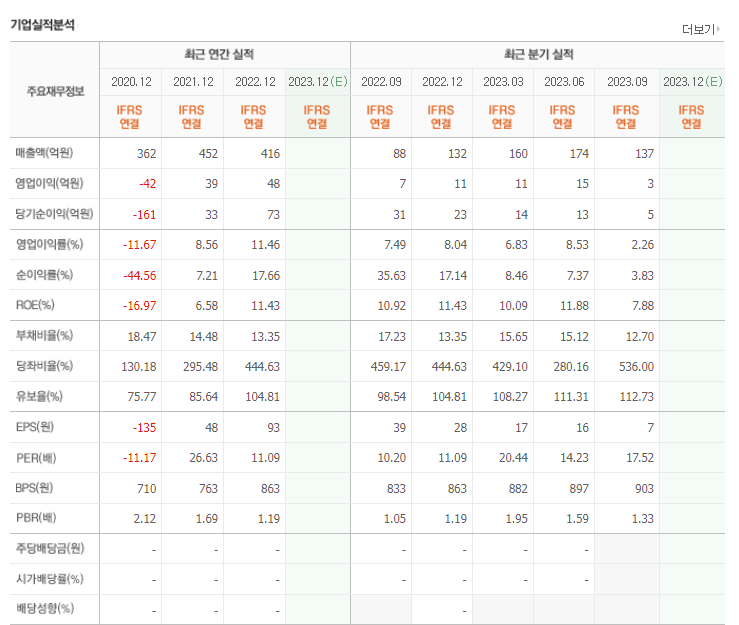Click the quarterly net margin 35.63
739x625 pixels.
click(391, 275)
